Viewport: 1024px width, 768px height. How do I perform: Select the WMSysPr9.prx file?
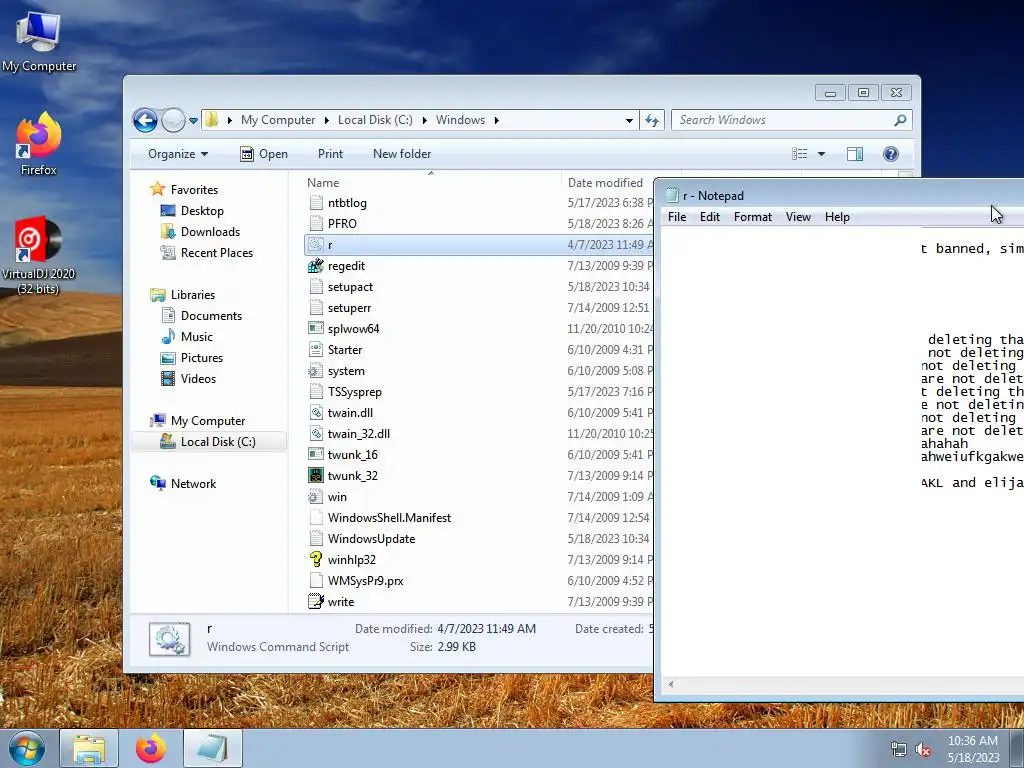(x=365, y=581)
